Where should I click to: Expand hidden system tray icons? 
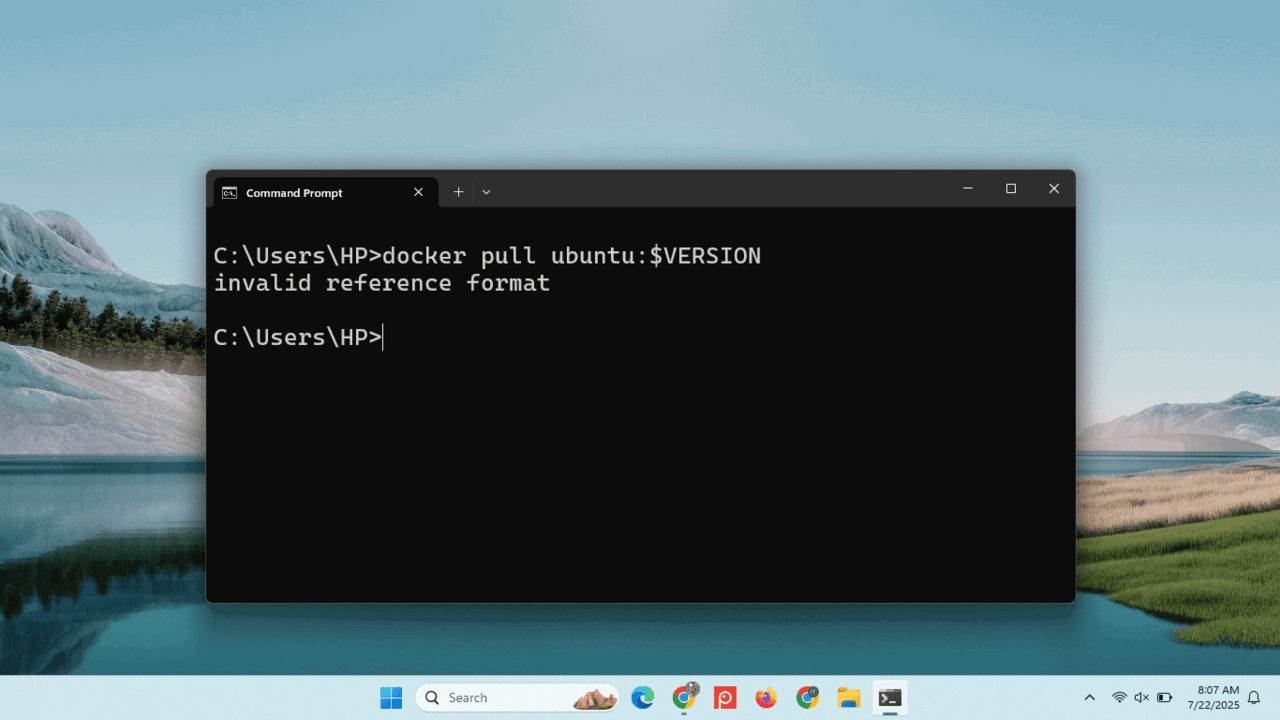coord(1089,697)
